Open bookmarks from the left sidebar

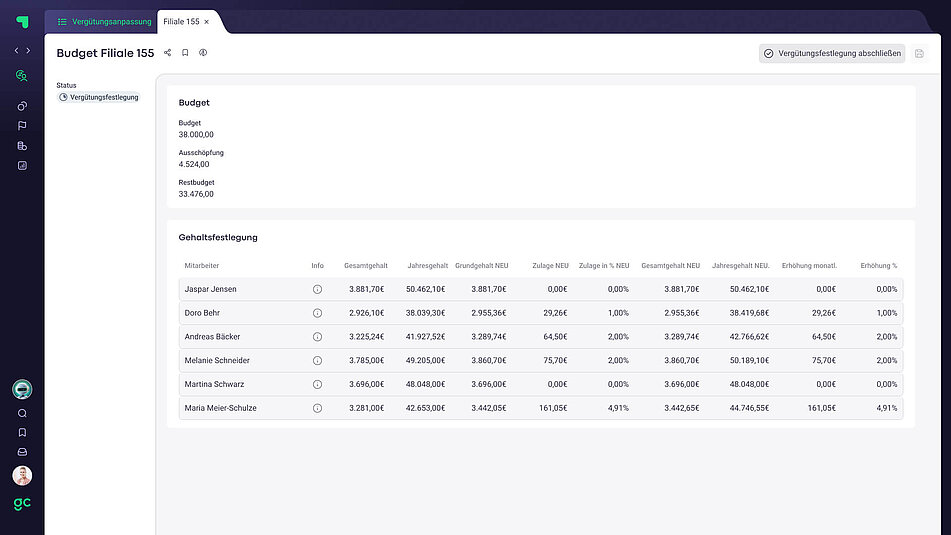coord(22,433)
